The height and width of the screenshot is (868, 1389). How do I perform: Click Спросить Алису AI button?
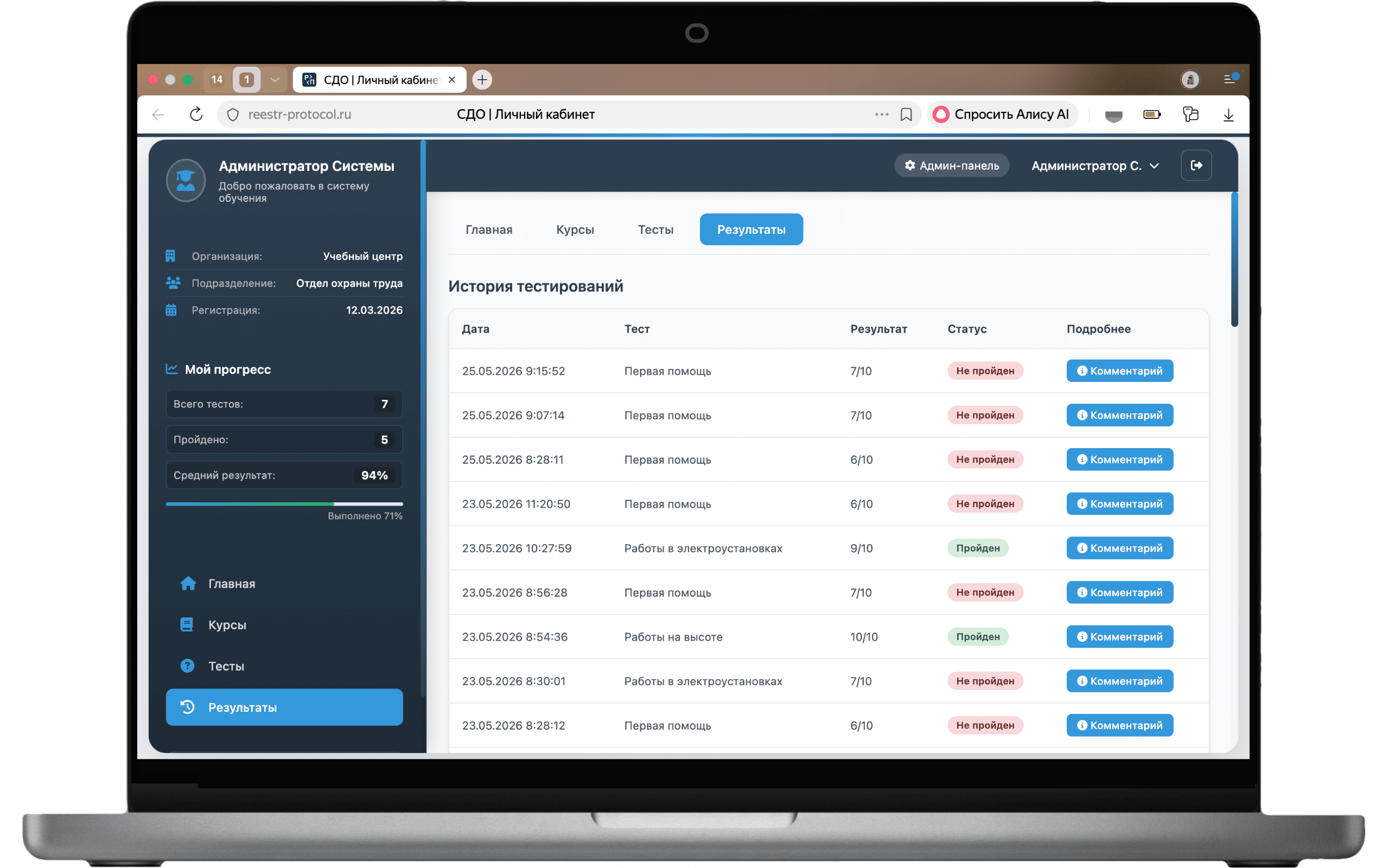pyautogui.click(x=1002, y=114)
